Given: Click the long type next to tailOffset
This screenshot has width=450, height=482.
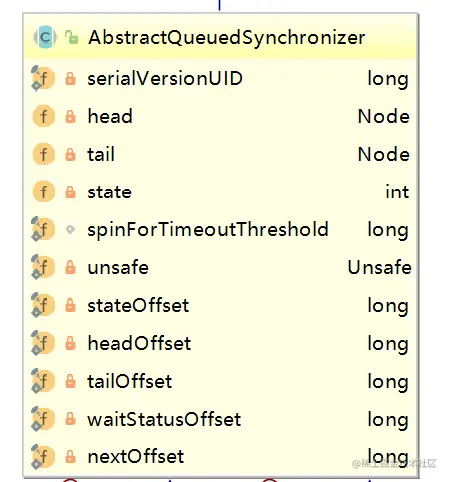Looking at the screenshot, I should coord(388,381).
